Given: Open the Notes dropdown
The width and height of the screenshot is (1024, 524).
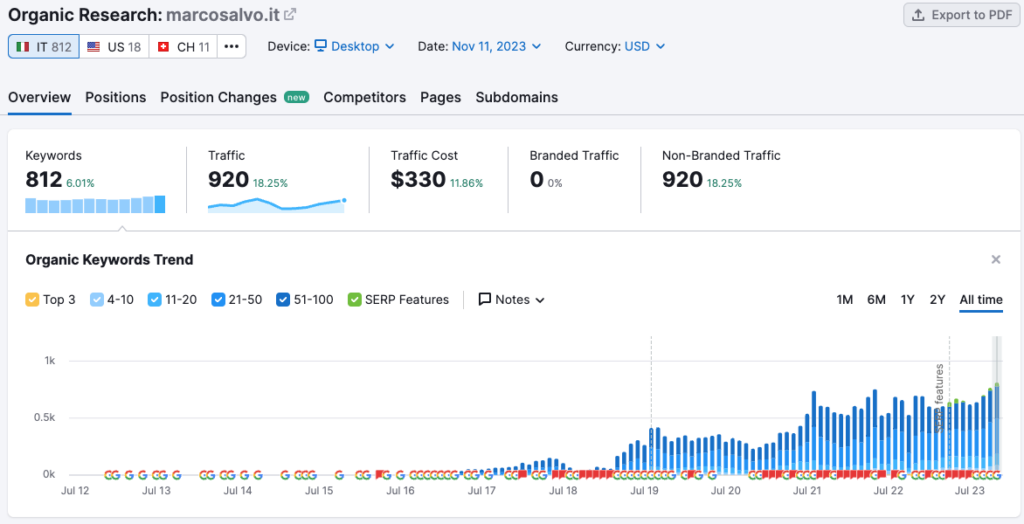Looking at the screenshot, I should coord(512,300).
